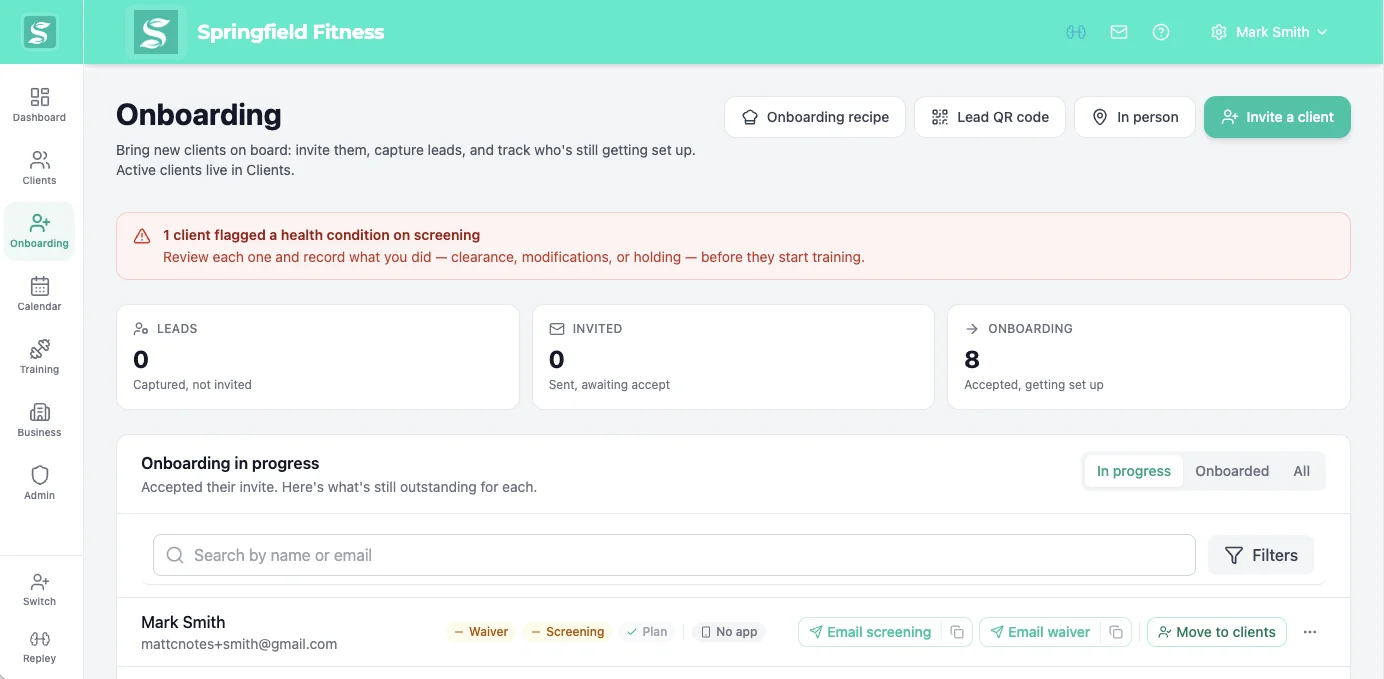Go to Clients in the sidebar
The width and height of the screenshot is (1384, 679).
pos(39,168)
